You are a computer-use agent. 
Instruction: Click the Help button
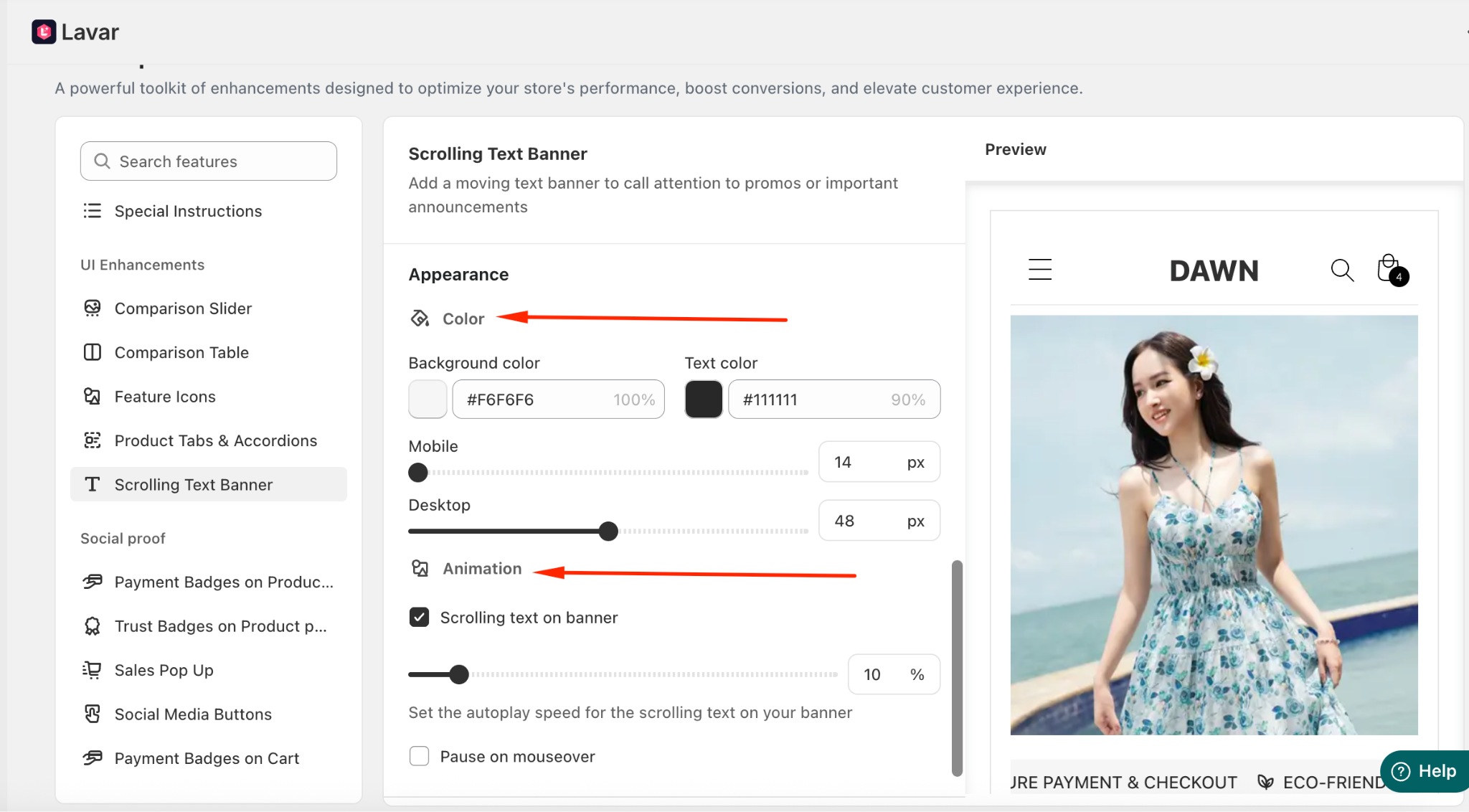(x=1424, y=771)
